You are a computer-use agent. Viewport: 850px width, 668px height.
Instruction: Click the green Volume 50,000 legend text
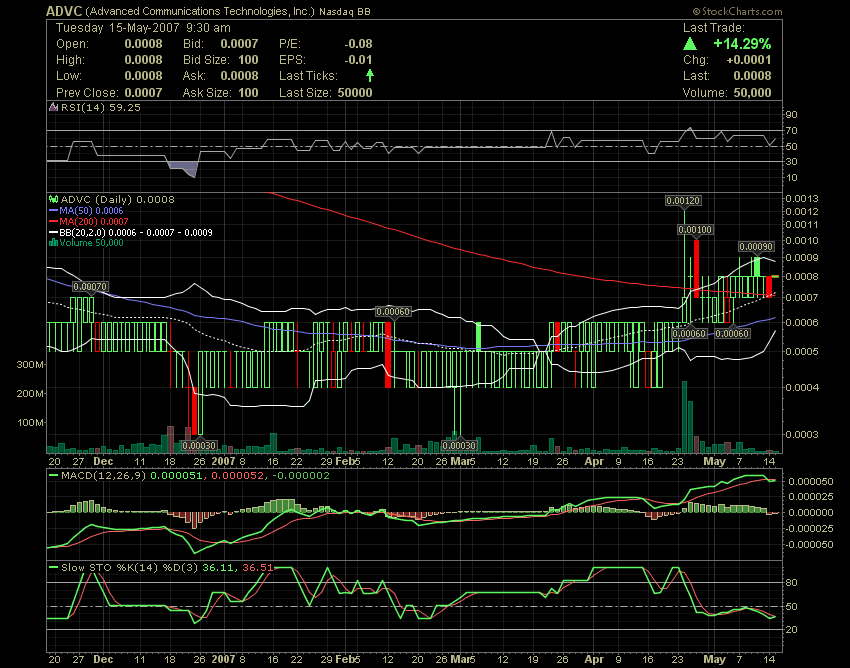pyautogui.click(x=92, y=243)
